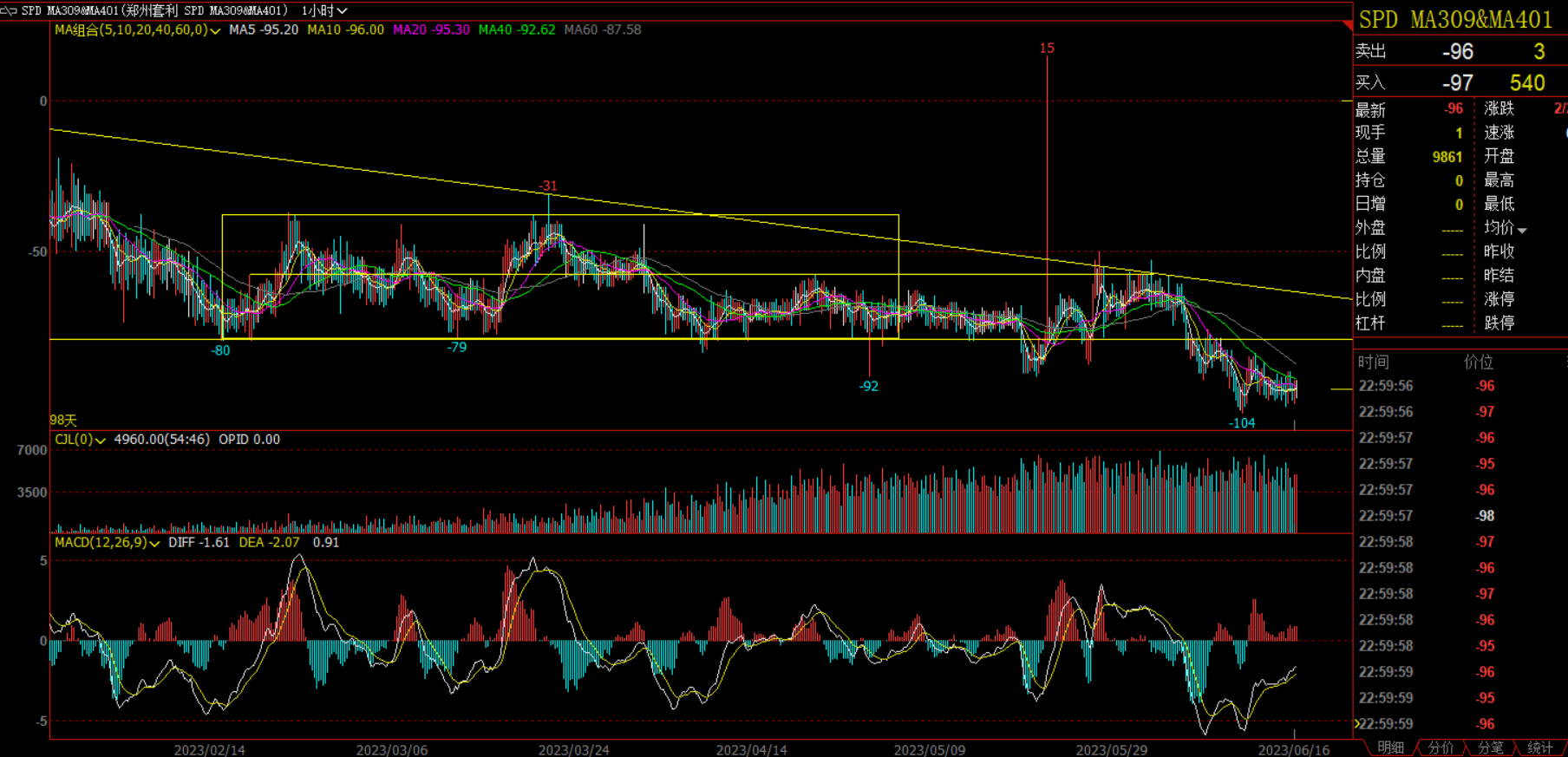Click the back arrow icon beside SPD title

click(9, 10)
